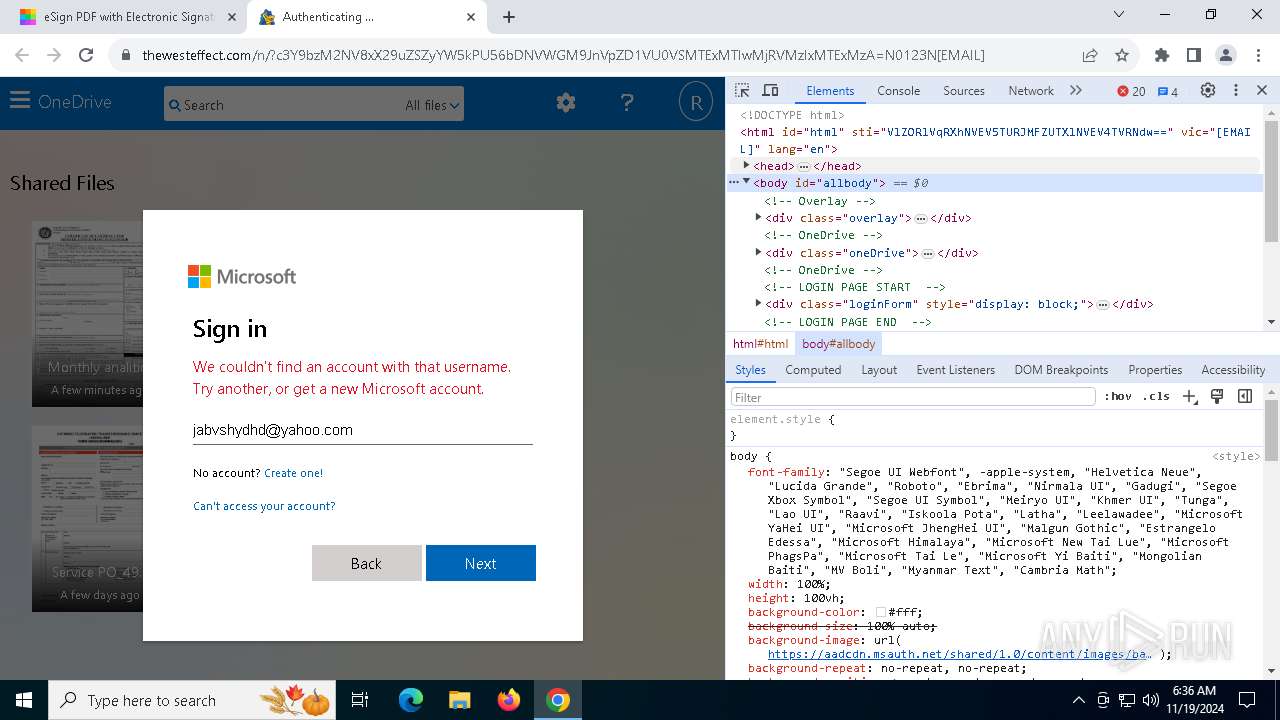Open the Event Listeners tab
This screenshot has width=1280, height=720.
pyautogui.click(x=956, y=369)
